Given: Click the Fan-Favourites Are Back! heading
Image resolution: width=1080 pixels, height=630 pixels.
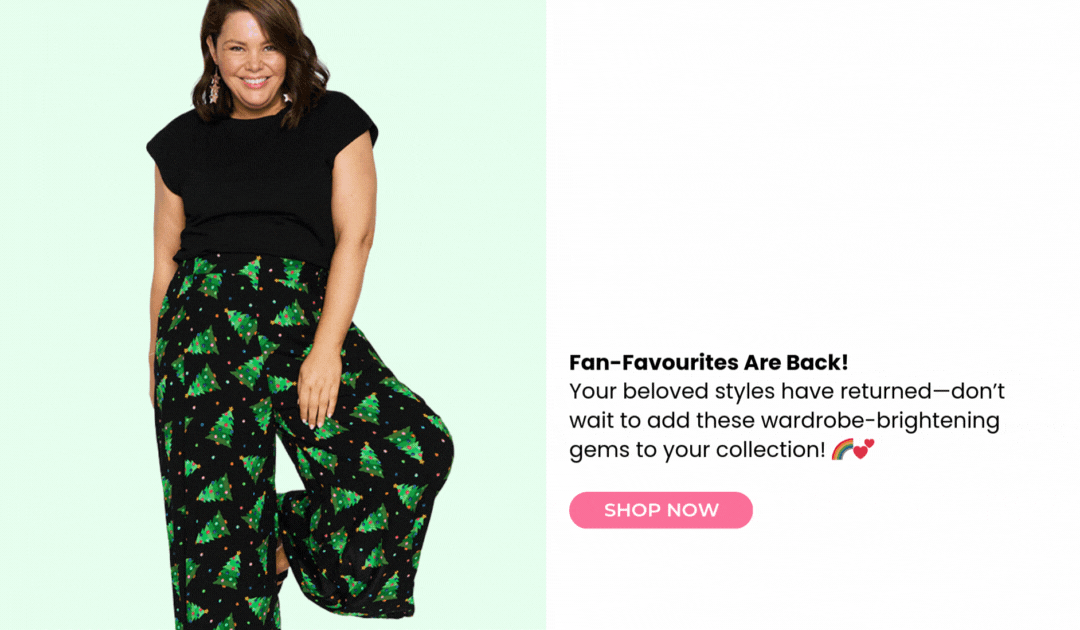Looking at the screenshot, I should click(708, 362).
